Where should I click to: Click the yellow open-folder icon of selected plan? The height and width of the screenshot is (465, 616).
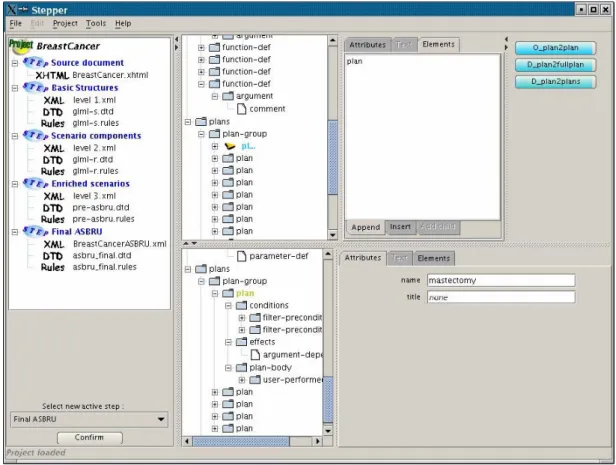coord(230,146)
